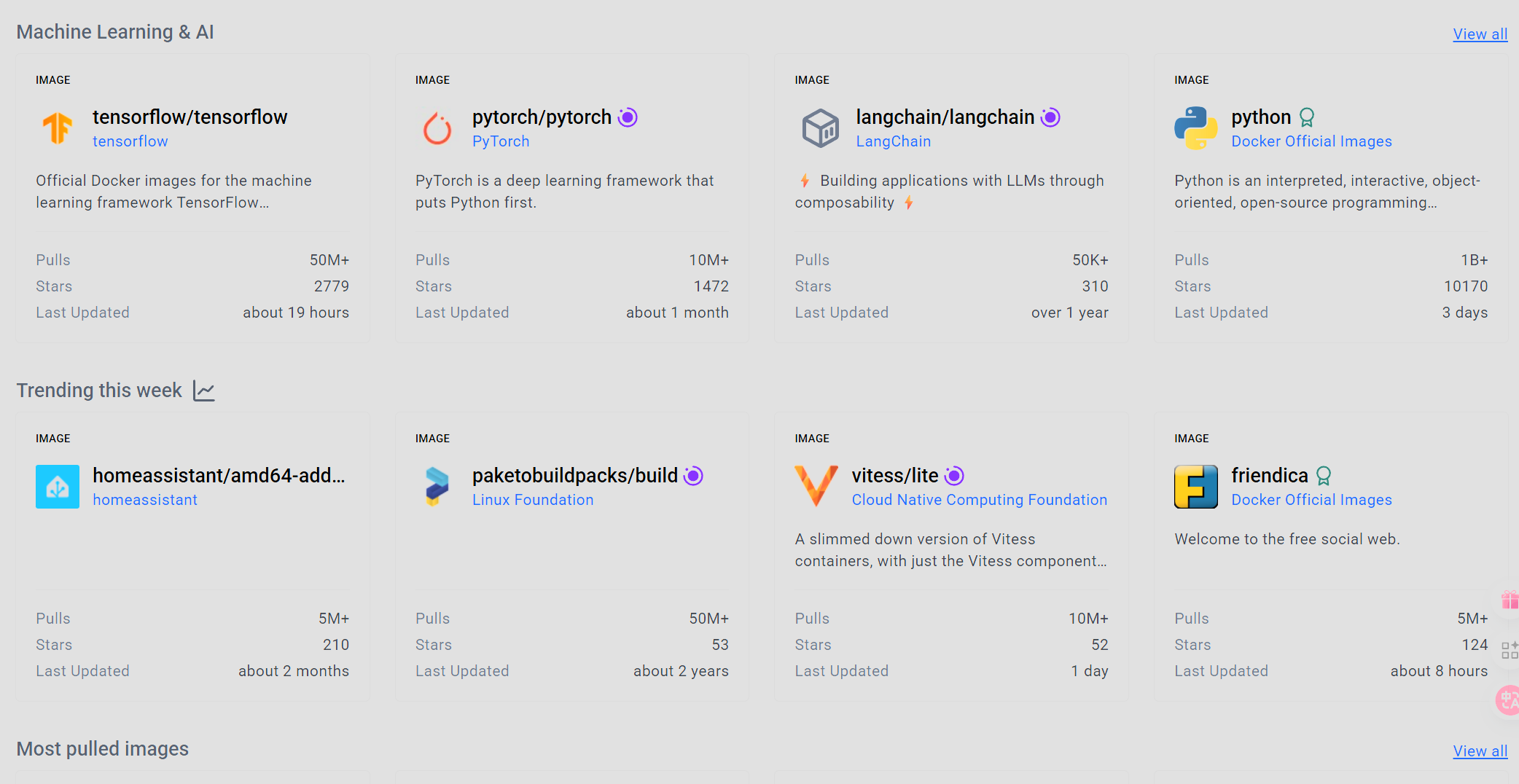The image size is (1519, 784).
Task: Click the verified publisher badge beside pytorch/pytorch
Action: point(628,117)
